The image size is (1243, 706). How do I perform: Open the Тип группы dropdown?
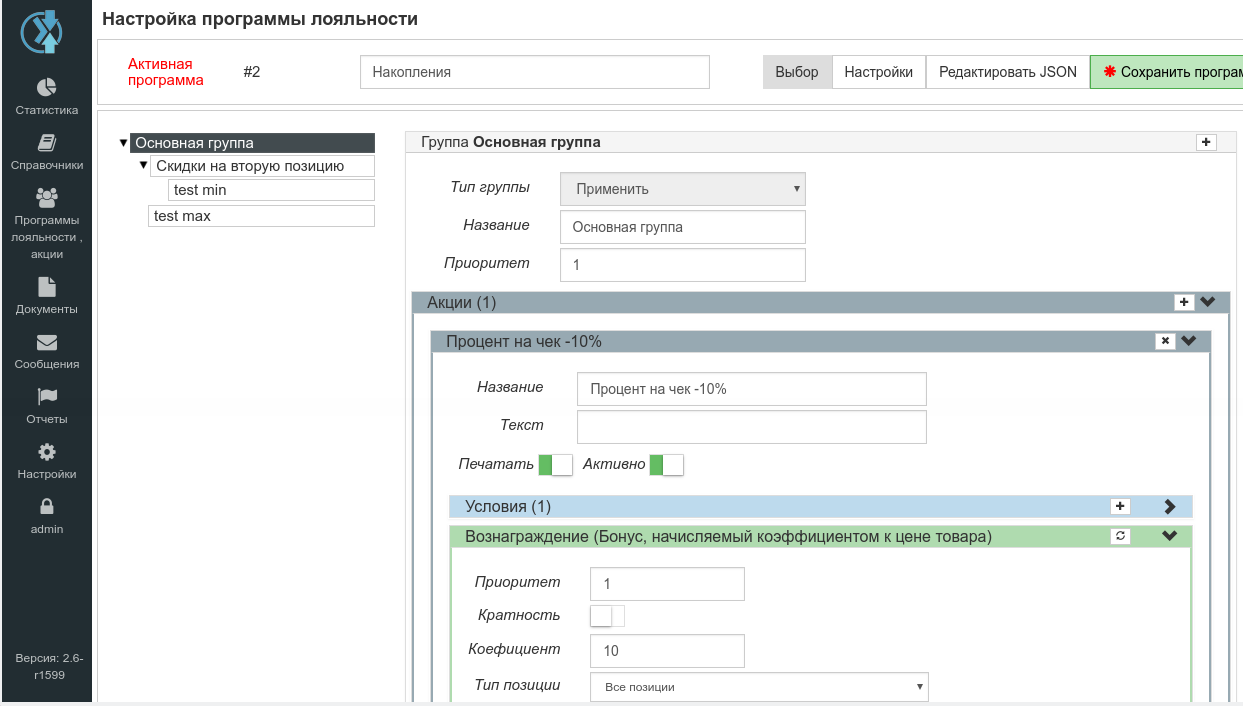pyautogui.click(x=683, y=189)
